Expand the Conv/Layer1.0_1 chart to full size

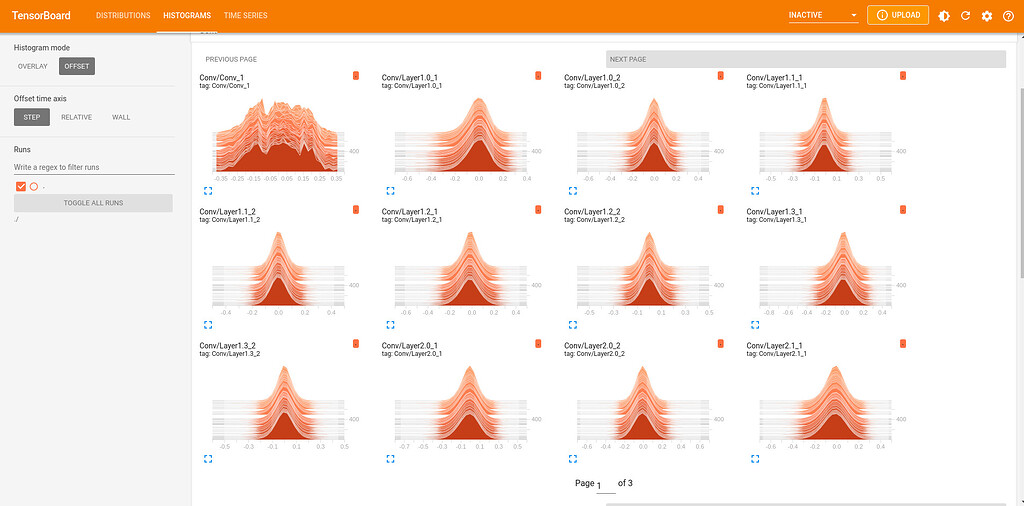390,190
